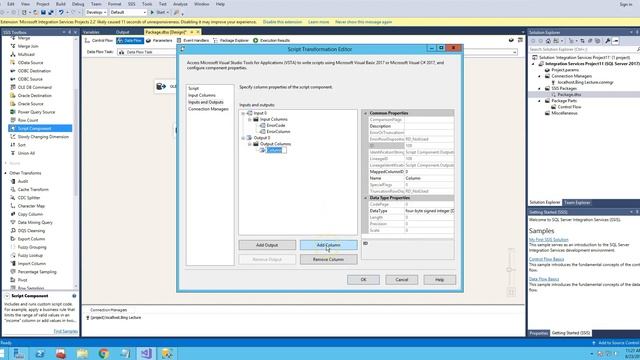
Task: Select the ErrorCode input column
Action: 276,126
